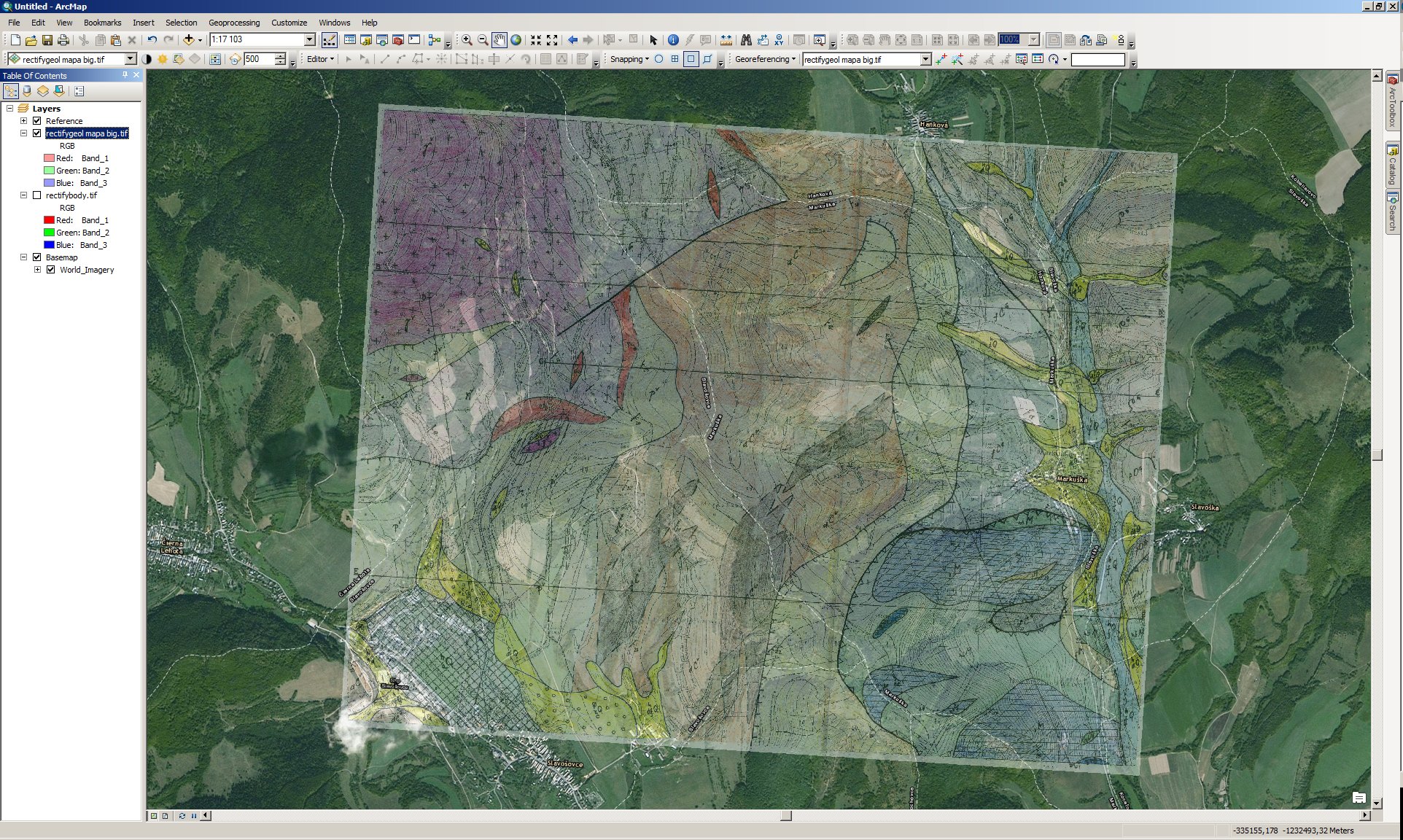Open the Help menu
This screenshot has height=840, width=1403.
pyautogui.click(x=370, y=23)
